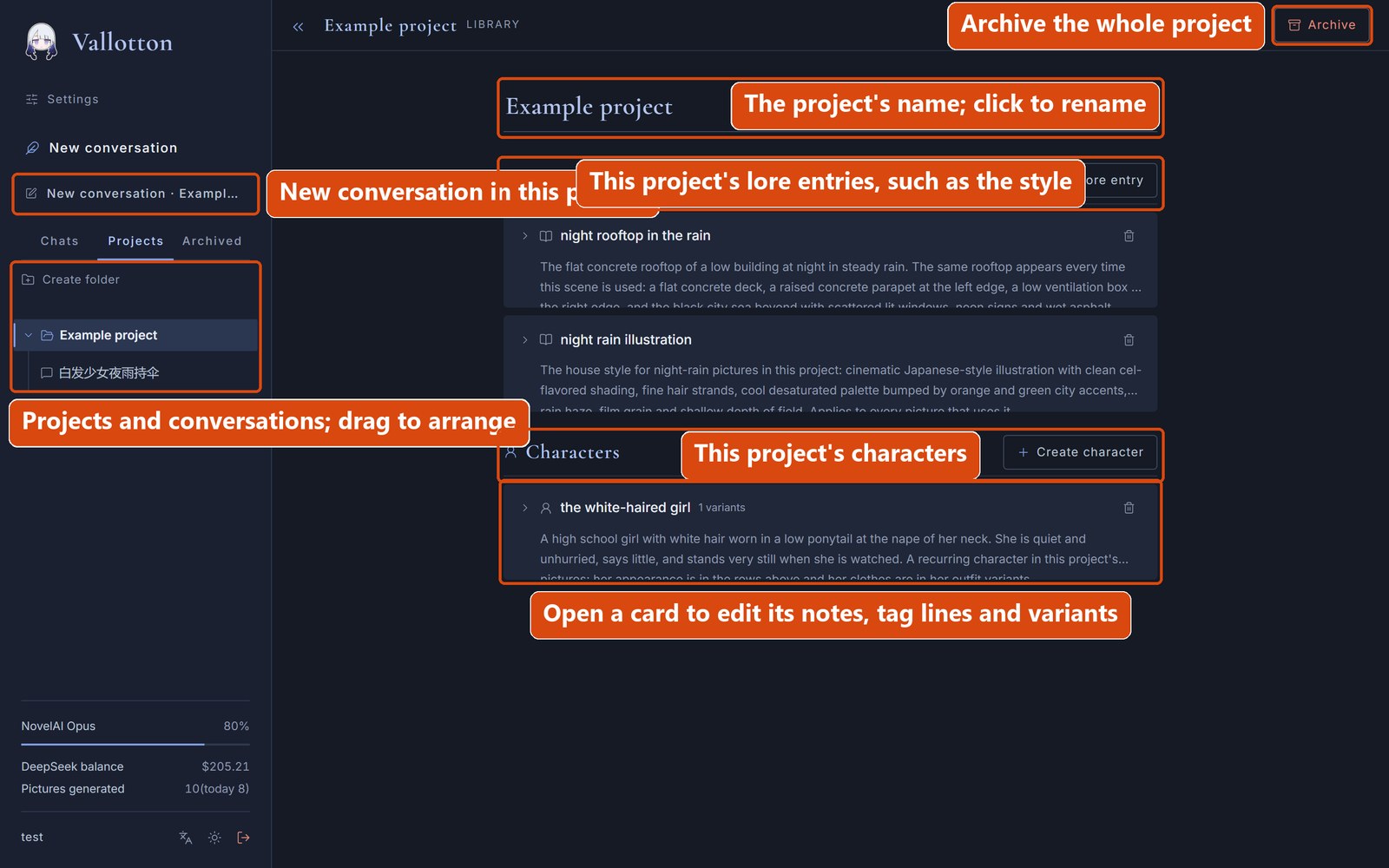Screen dimensions: 1389x868
Task: Expand the white-haired girl character card
Action: click(x=524, y=507)
